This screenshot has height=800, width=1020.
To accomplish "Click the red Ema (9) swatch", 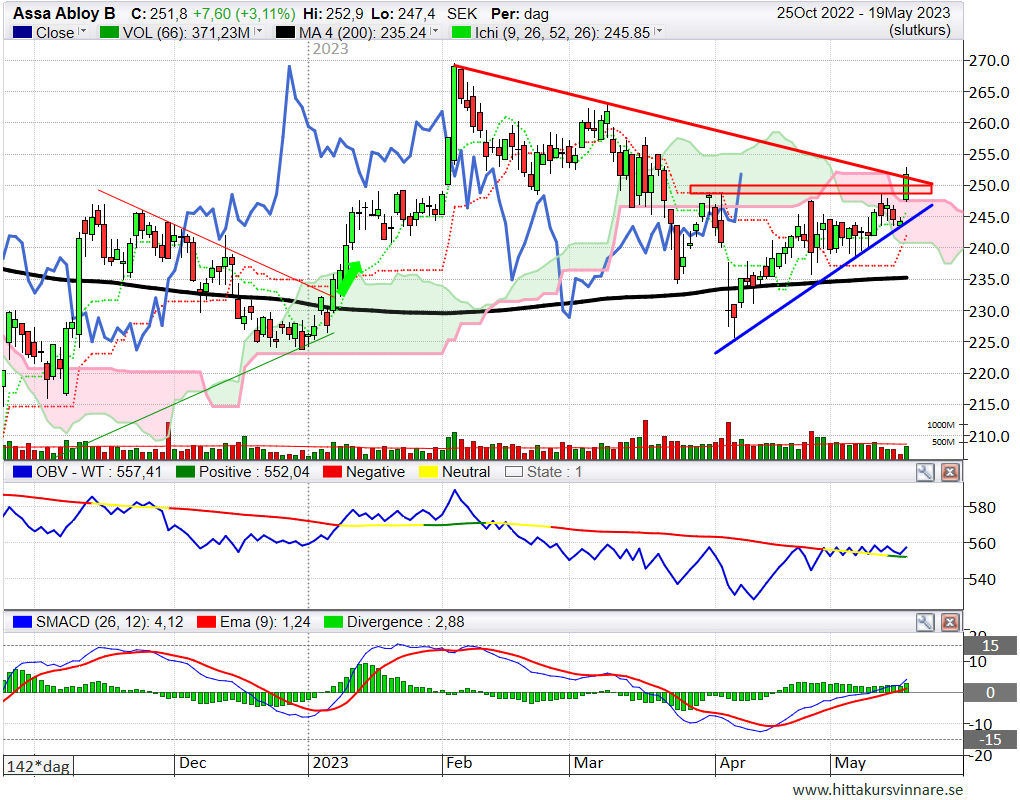I will point(206,622).
